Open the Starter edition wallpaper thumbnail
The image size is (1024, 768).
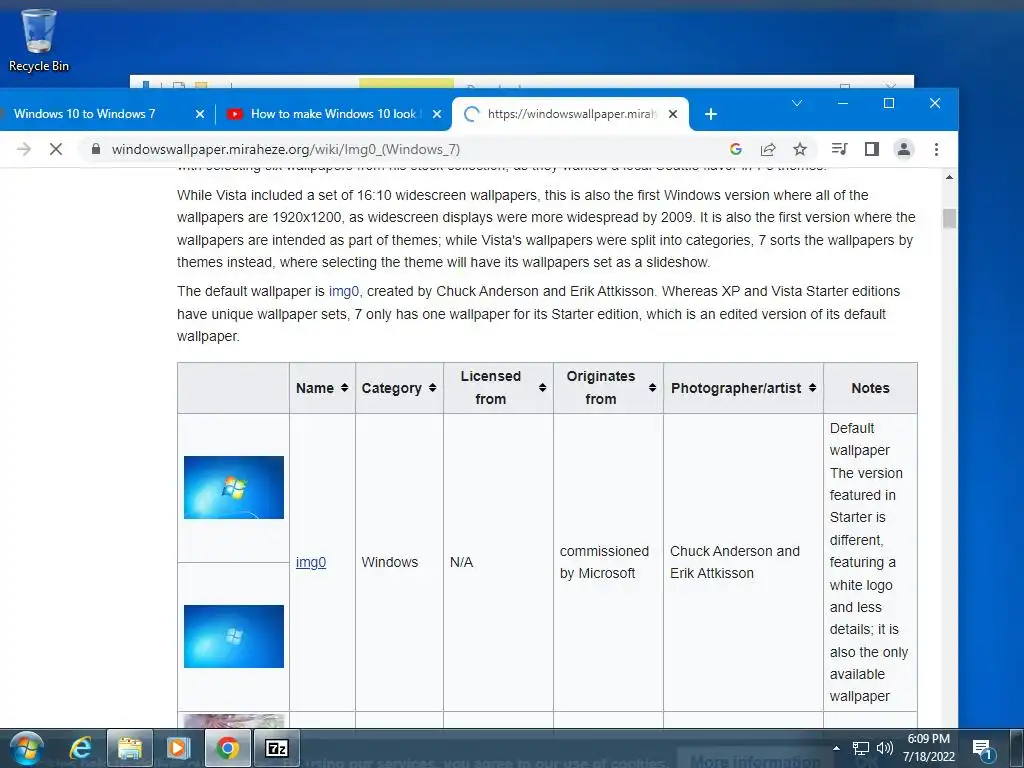pyautogui.click(x=234, y=636)
